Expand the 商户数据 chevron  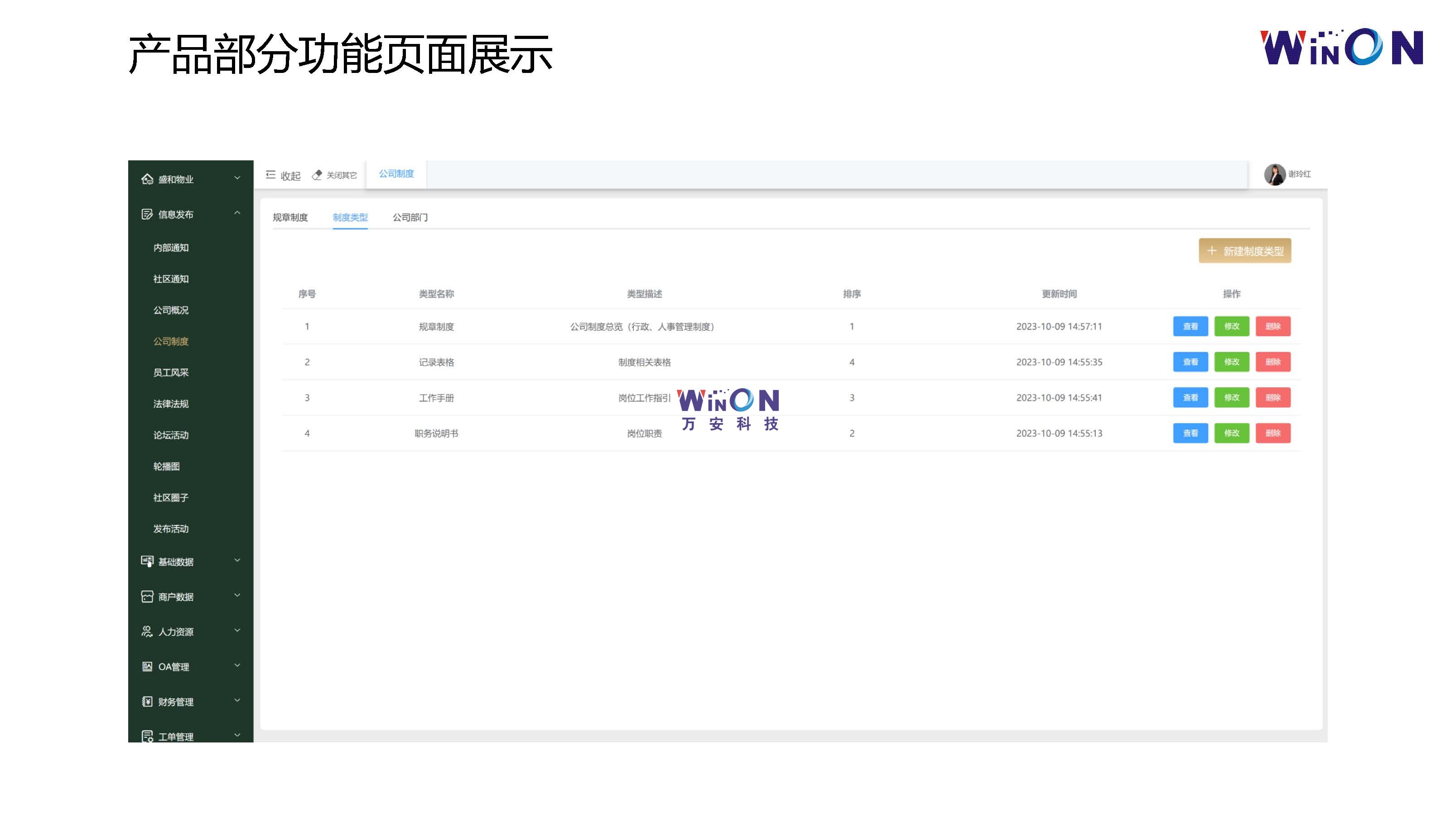point(237,595)
